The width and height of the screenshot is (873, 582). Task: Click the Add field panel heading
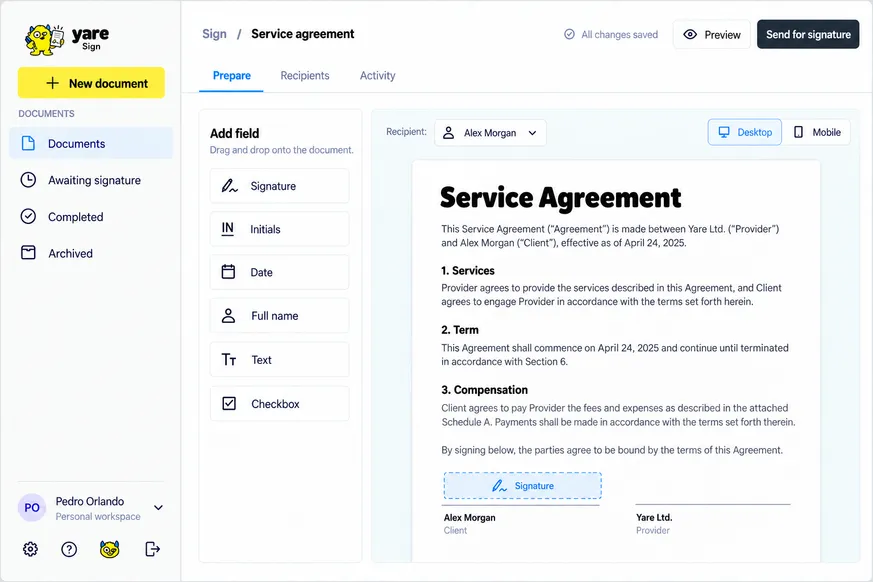pyautogui.click(x=234, y=134)
